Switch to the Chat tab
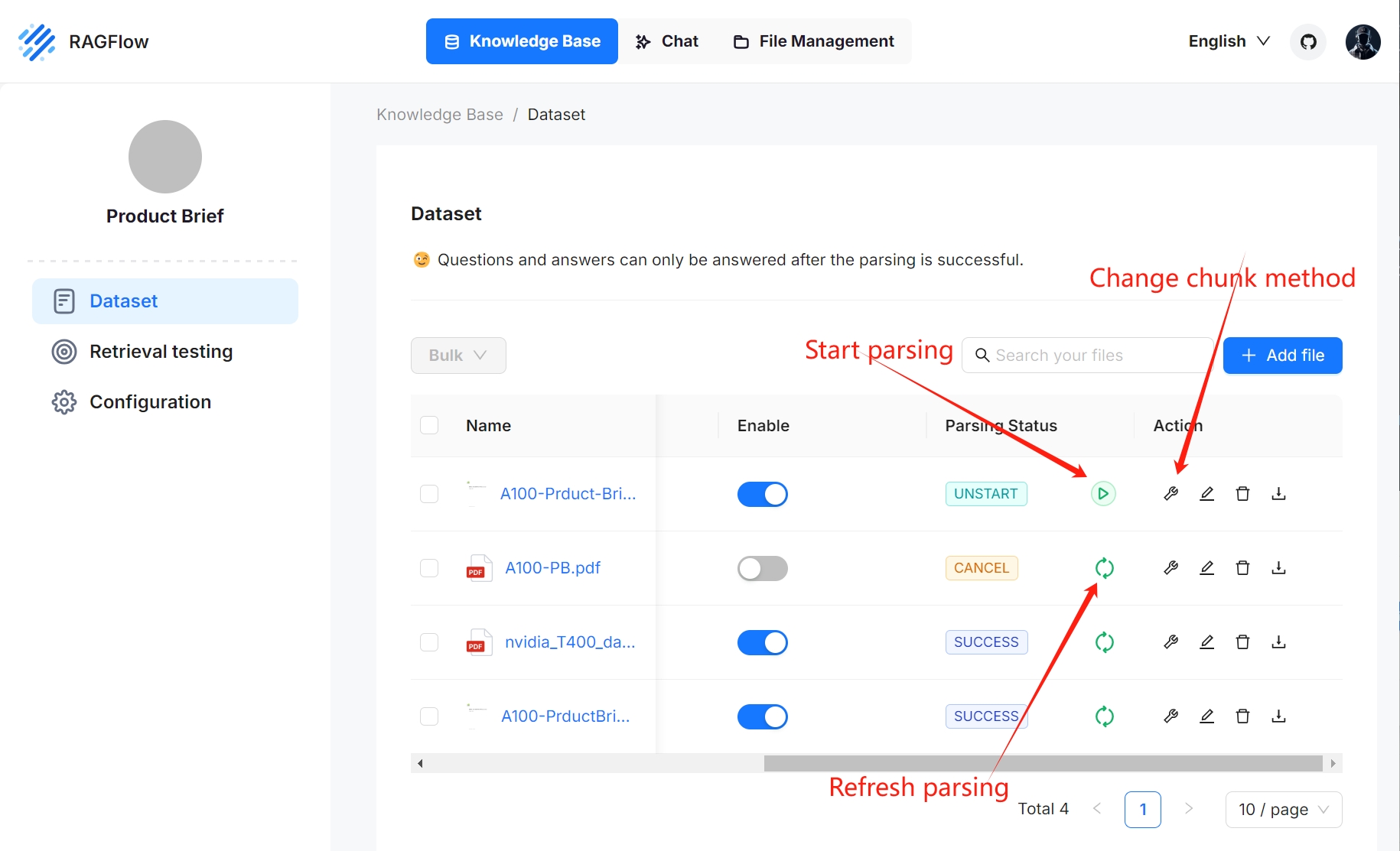The width and height of the screenshot is (1400, 851). pyautogui.click(x=667, y=41)
